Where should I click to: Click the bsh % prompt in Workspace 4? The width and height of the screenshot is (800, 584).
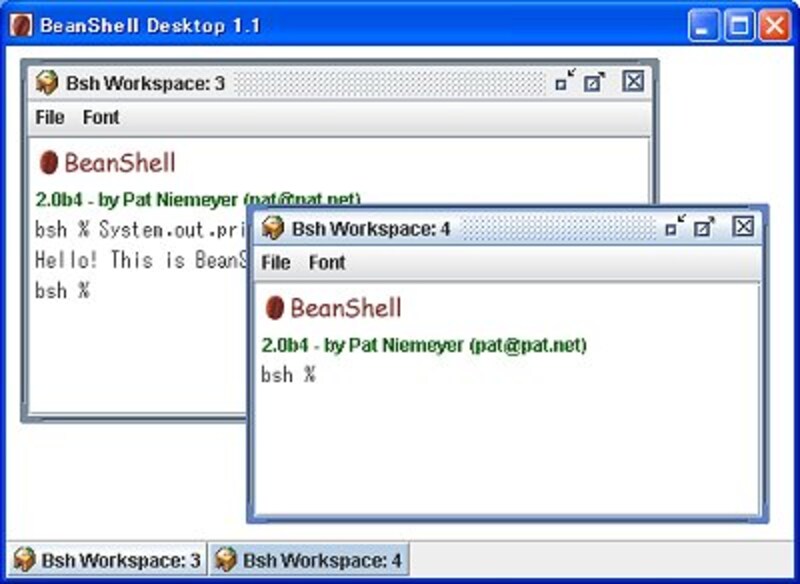[288, 375]
